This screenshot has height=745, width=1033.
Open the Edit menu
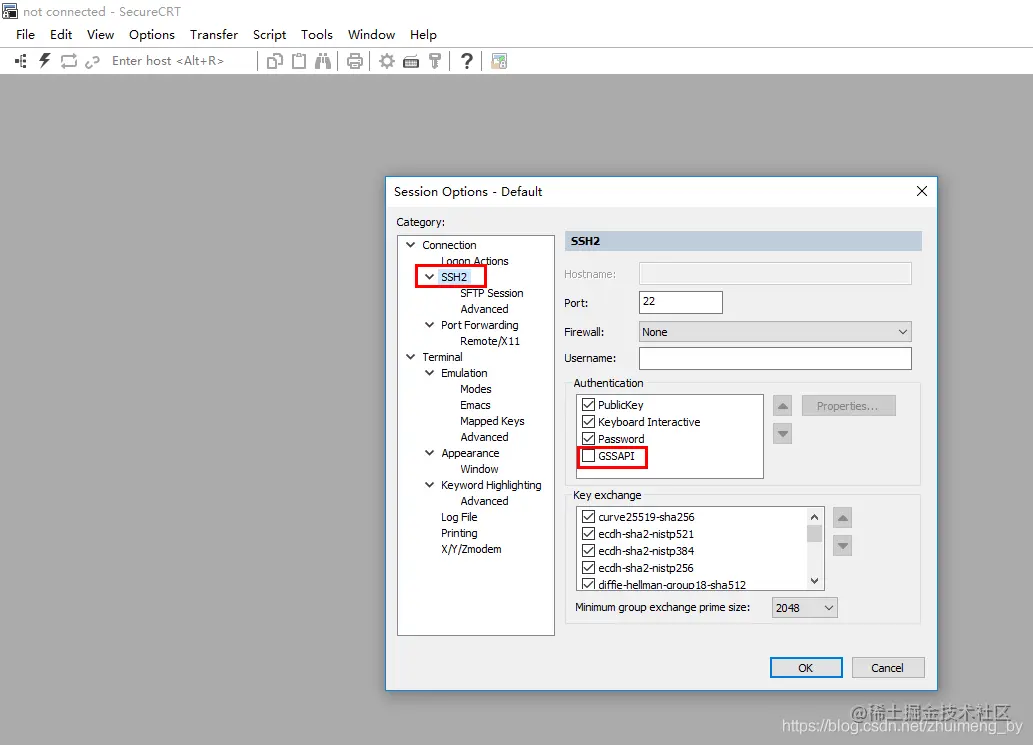[61, 34]
